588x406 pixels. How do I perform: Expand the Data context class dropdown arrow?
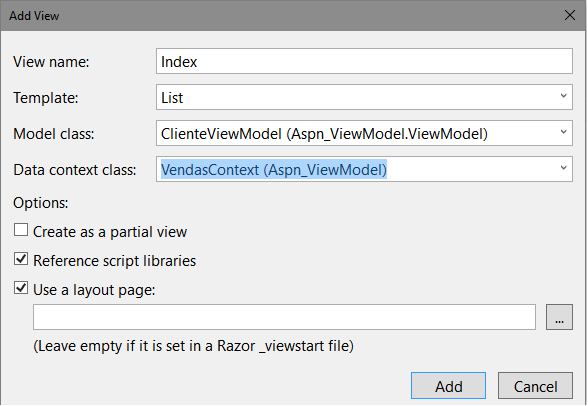click(x=563, y=168)
